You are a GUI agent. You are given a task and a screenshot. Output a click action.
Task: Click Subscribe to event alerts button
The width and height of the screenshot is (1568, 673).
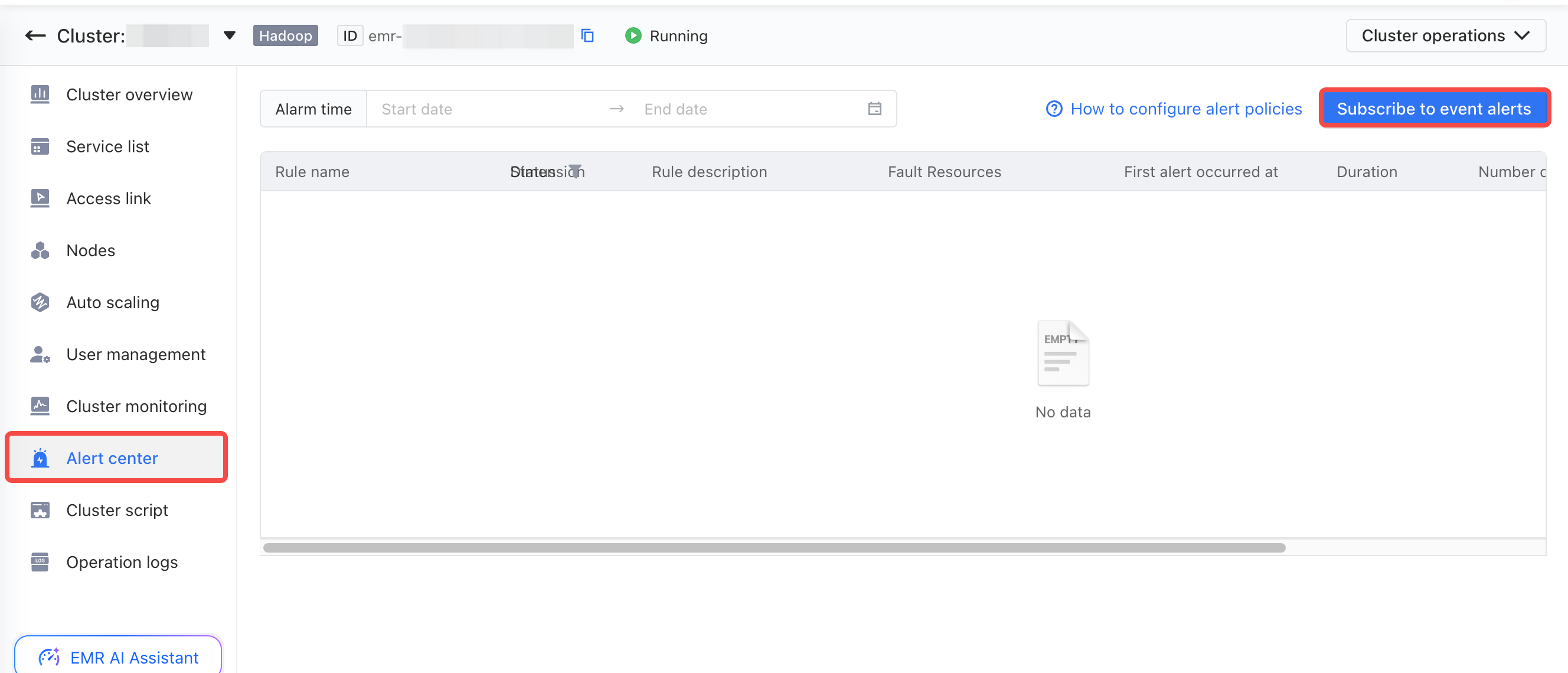tap(1434, 109)
